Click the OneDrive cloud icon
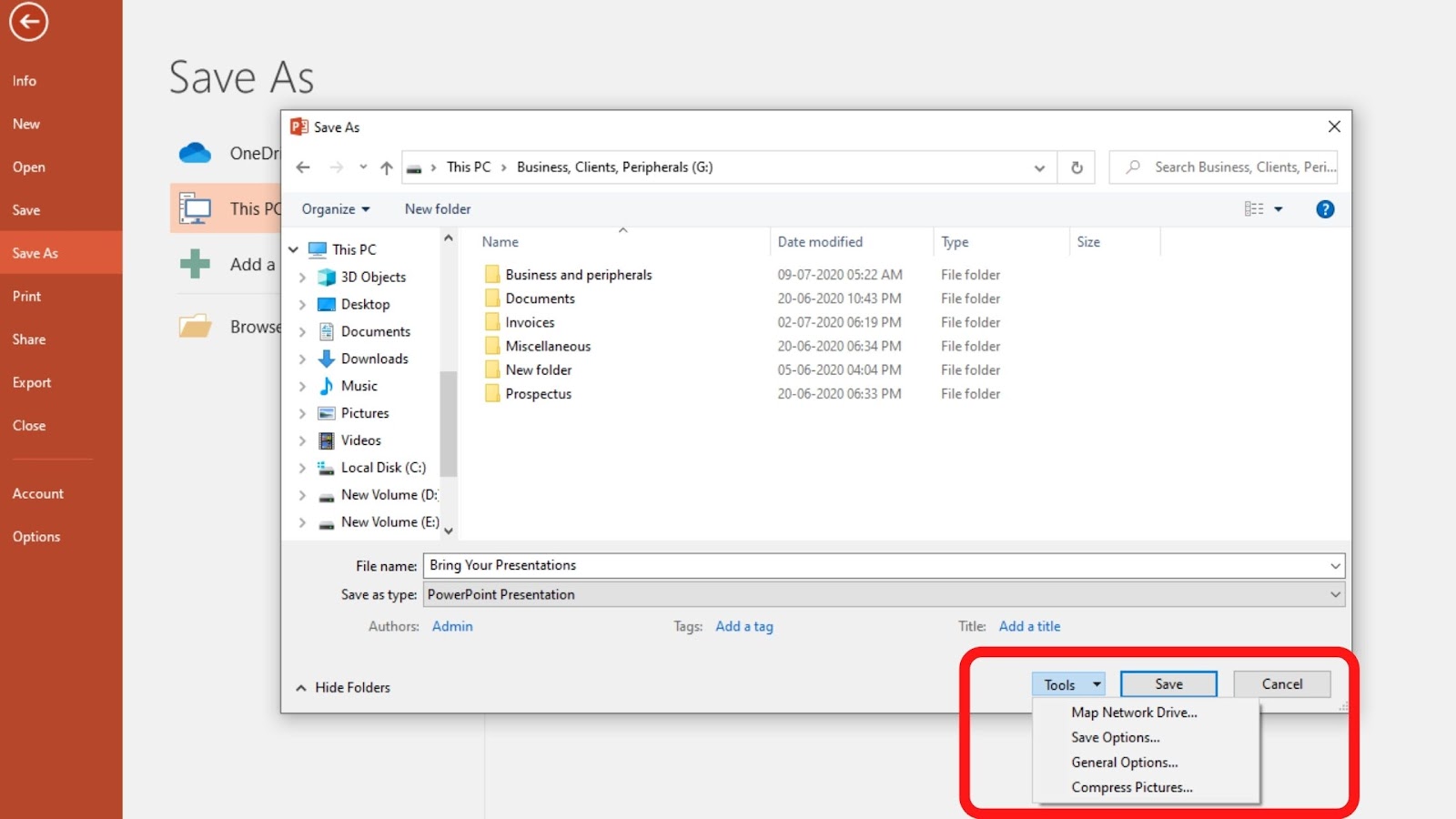This screenshot has width=1456, height=819. (x=194, y=153)
